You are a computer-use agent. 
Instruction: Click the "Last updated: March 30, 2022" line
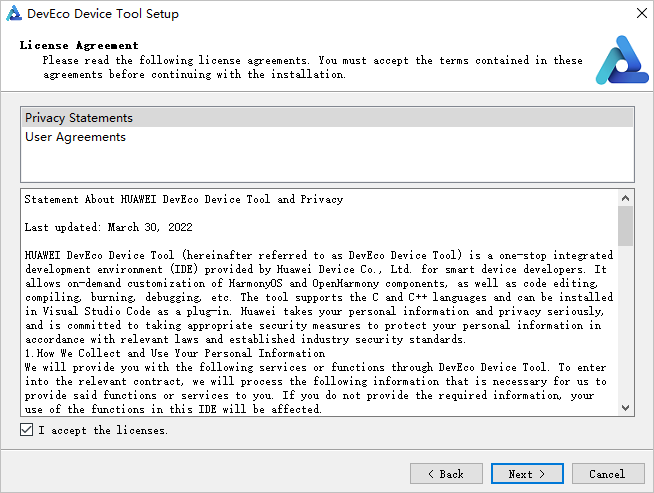(108, 228)
